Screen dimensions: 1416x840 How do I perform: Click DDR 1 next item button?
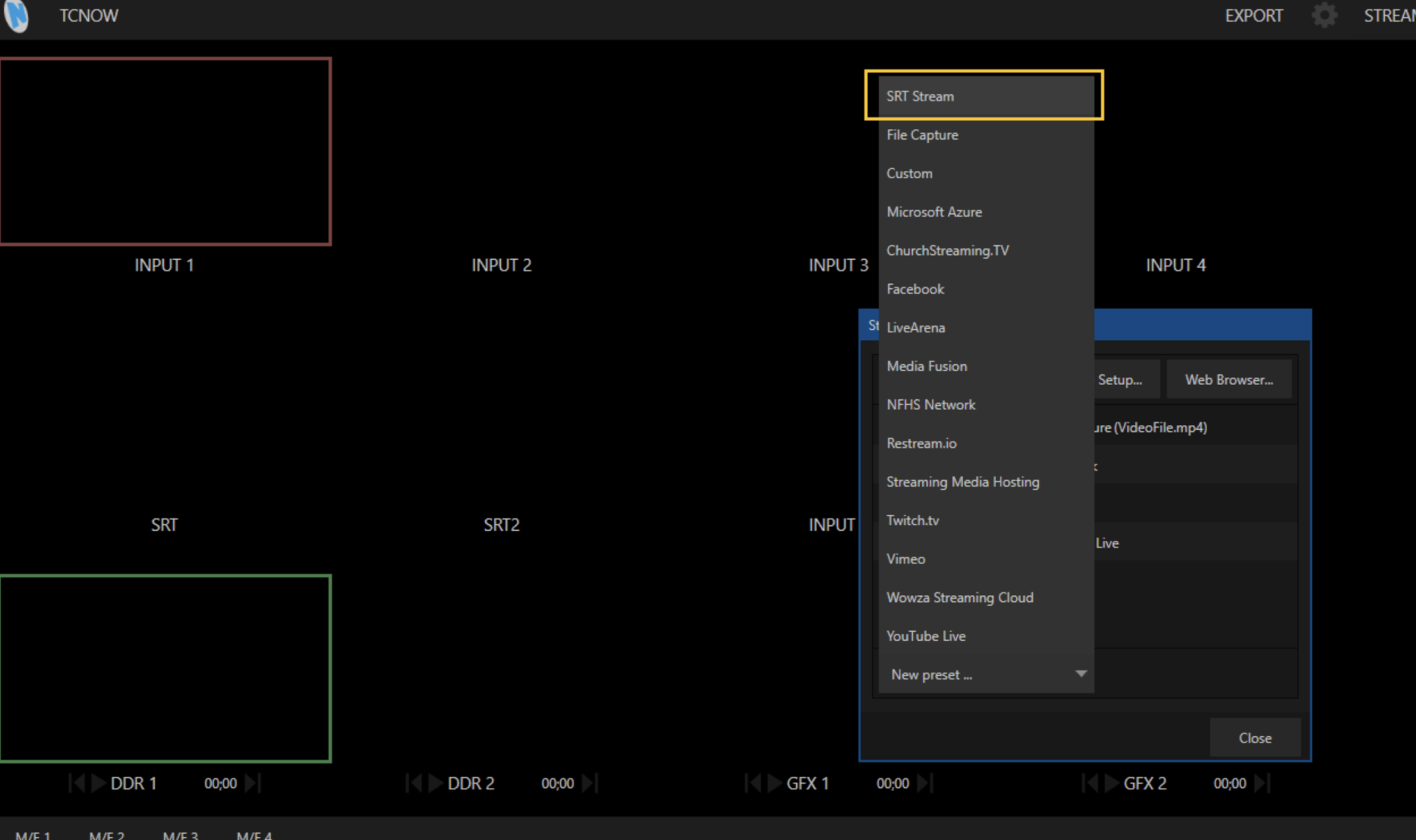coord(253,783)
